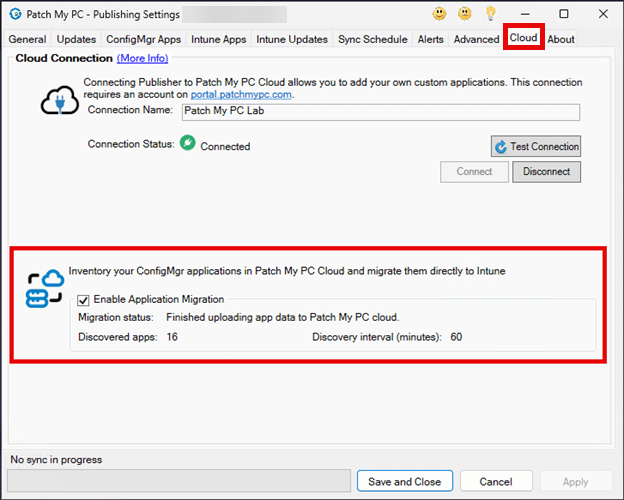
Task: Click the cloud plug connection icon
Action: pyautogui.click(x=59, y=99)
